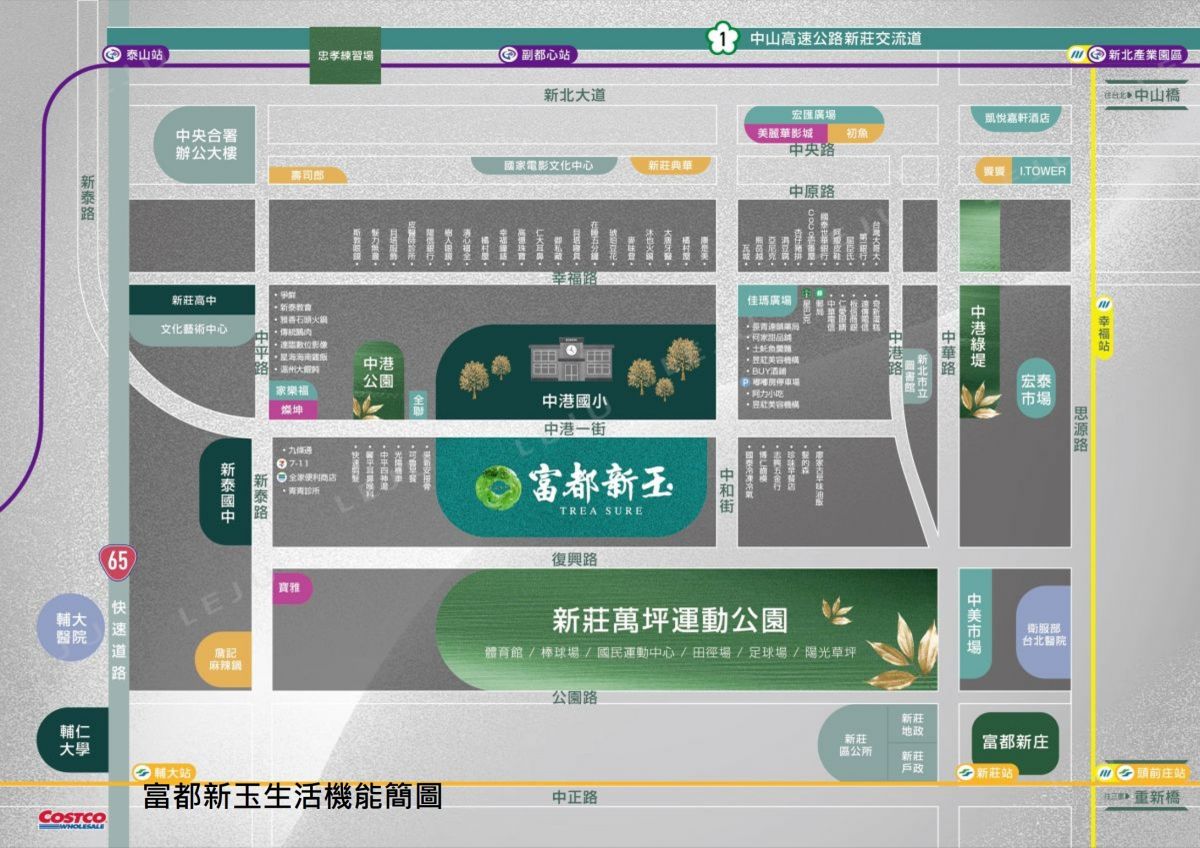Screen dimensions: 1200x848
Task: Click the orange 壽司郎 tag
Action: pos(308,175)
